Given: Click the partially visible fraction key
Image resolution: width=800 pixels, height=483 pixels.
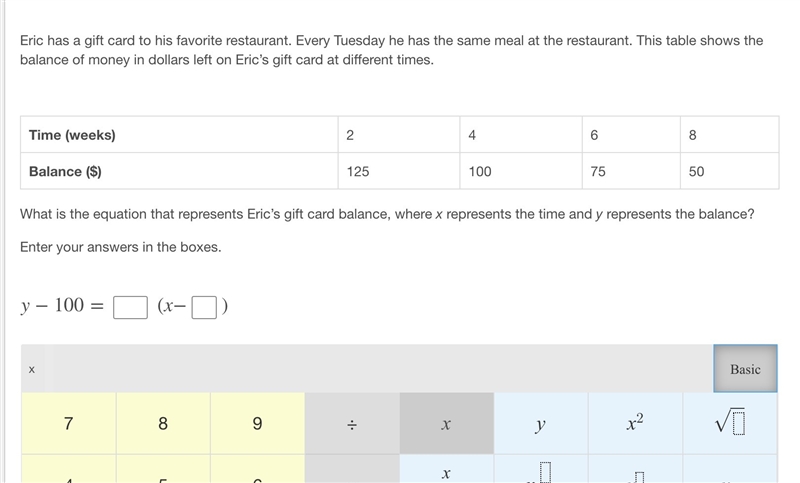Looking at the screenshot, I should [446, 469].
